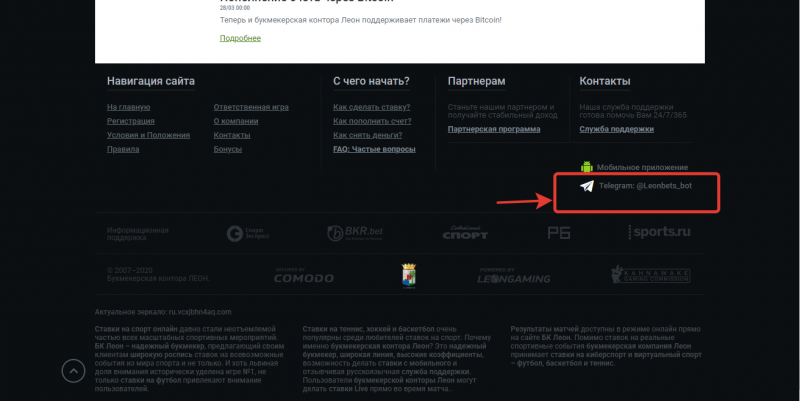Click the scroll-to-top arrow button
The image size is (800, 401).
tap(73, 371)
